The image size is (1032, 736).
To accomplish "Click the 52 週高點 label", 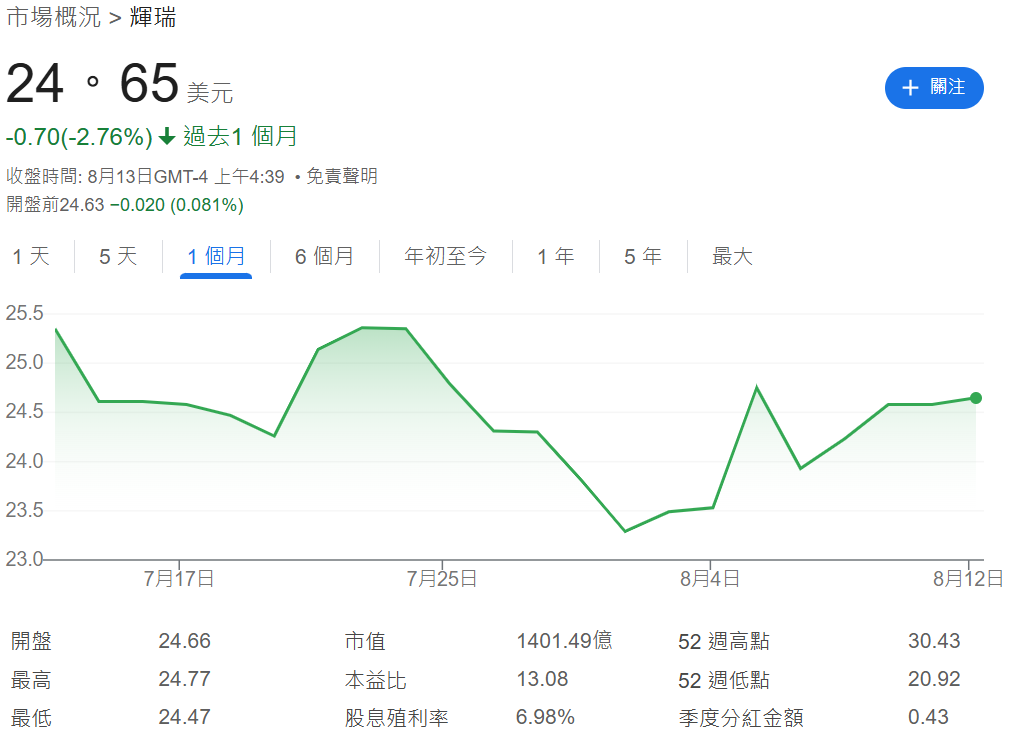I will coord(723,641).
